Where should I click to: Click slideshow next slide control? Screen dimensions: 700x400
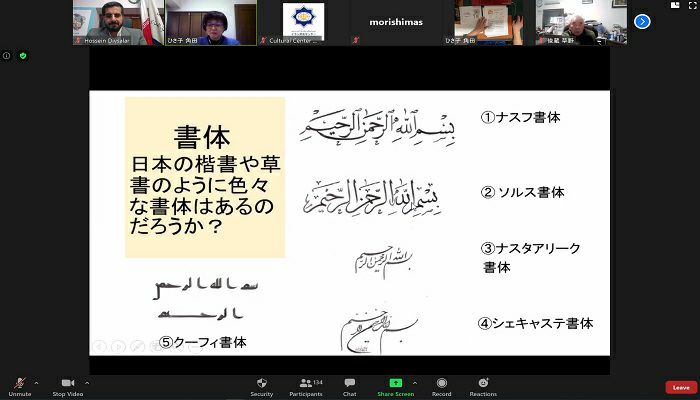pyautogui.click(x=117, y=347)
